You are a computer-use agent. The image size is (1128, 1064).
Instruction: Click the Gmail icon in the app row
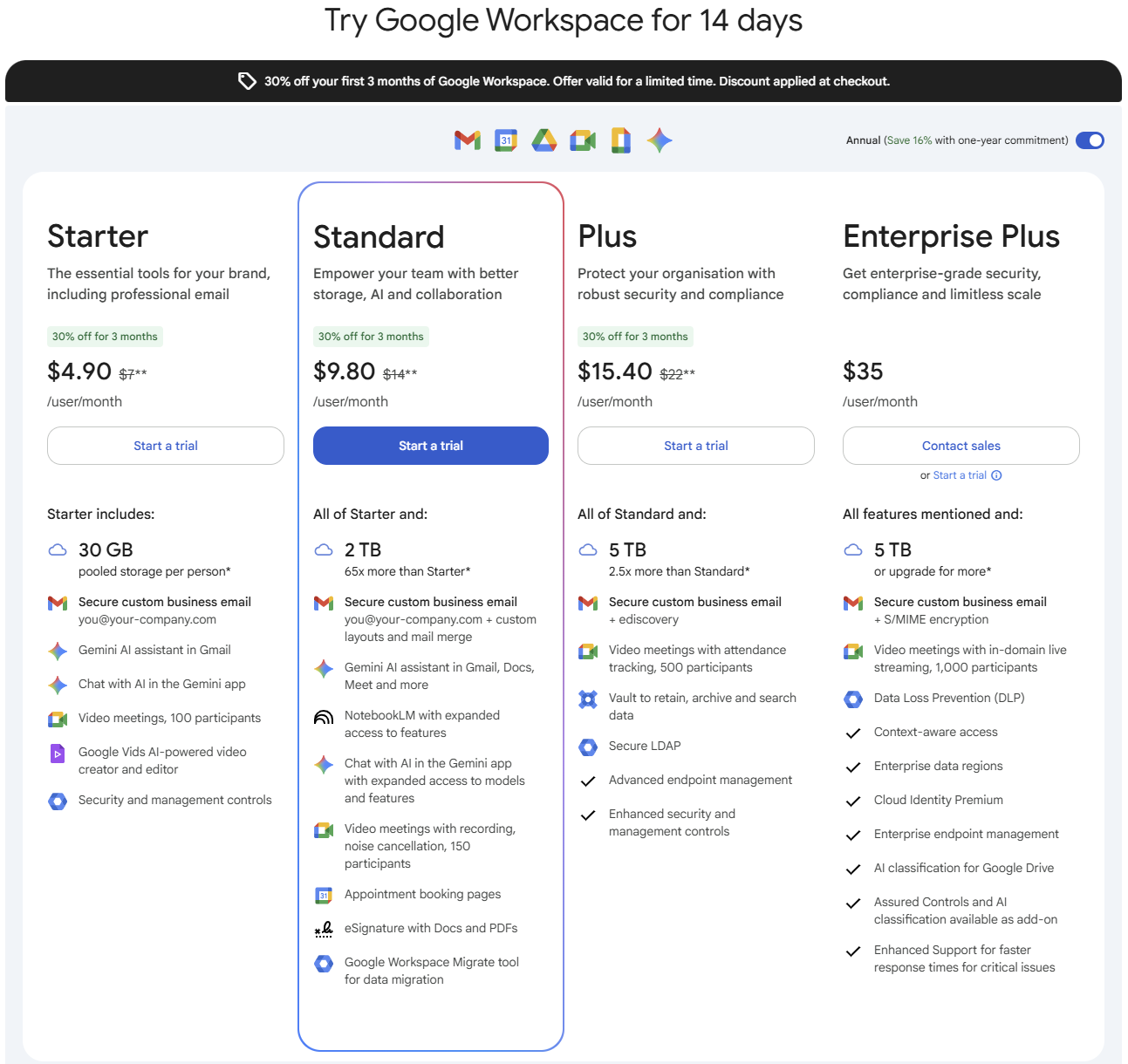pos(467,140)
